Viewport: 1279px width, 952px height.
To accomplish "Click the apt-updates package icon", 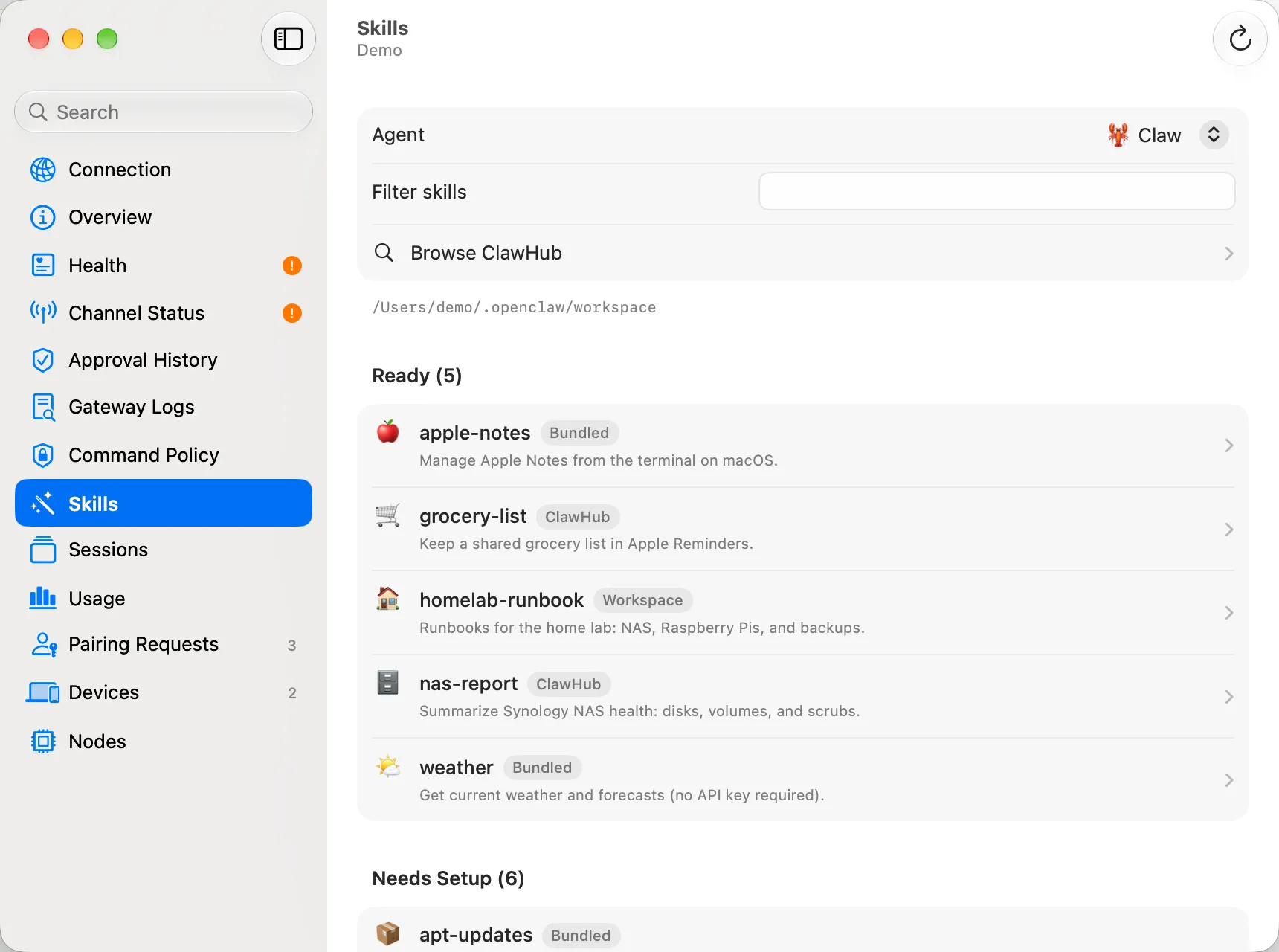I will coord(388,933).
